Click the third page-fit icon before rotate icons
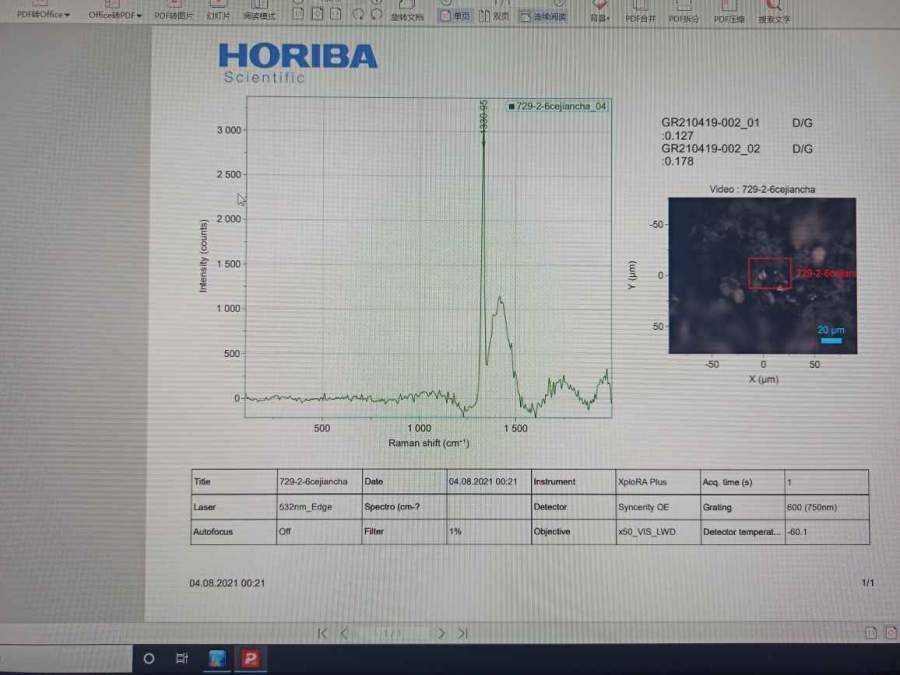 coord(336,13)
